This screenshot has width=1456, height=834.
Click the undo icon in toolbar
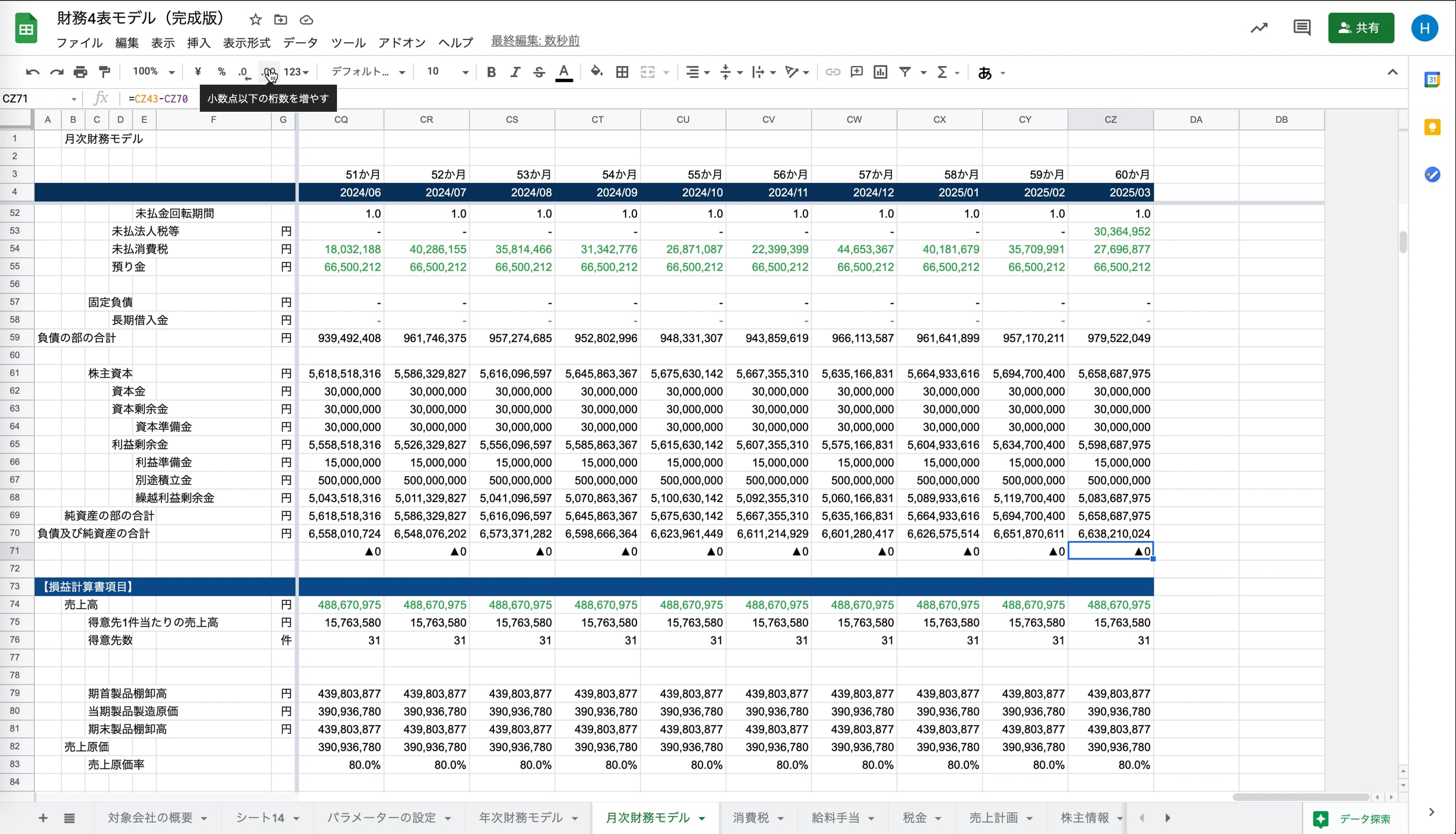coord(32,72)
